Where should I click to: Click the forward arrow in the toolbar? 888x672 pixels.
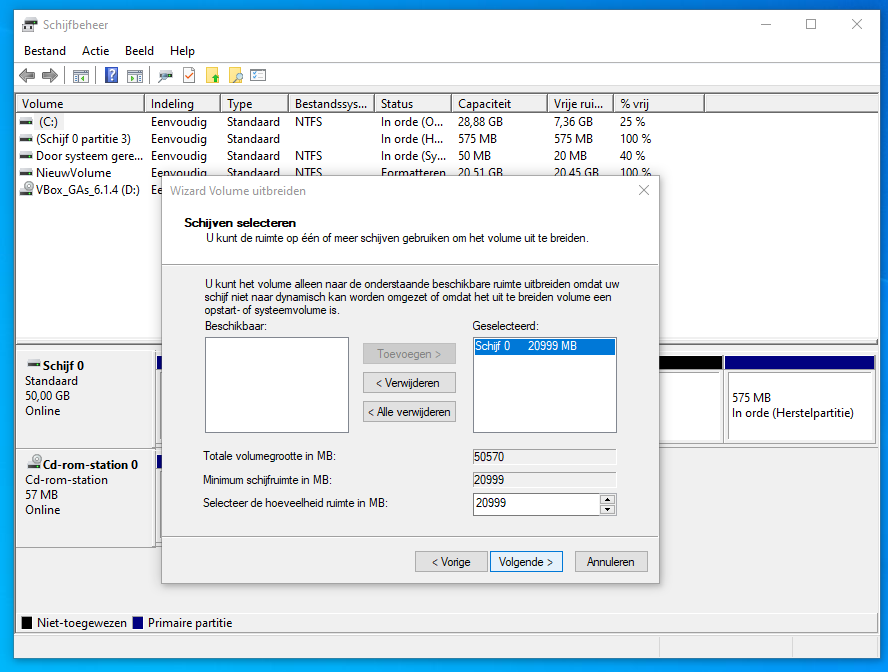49,76
